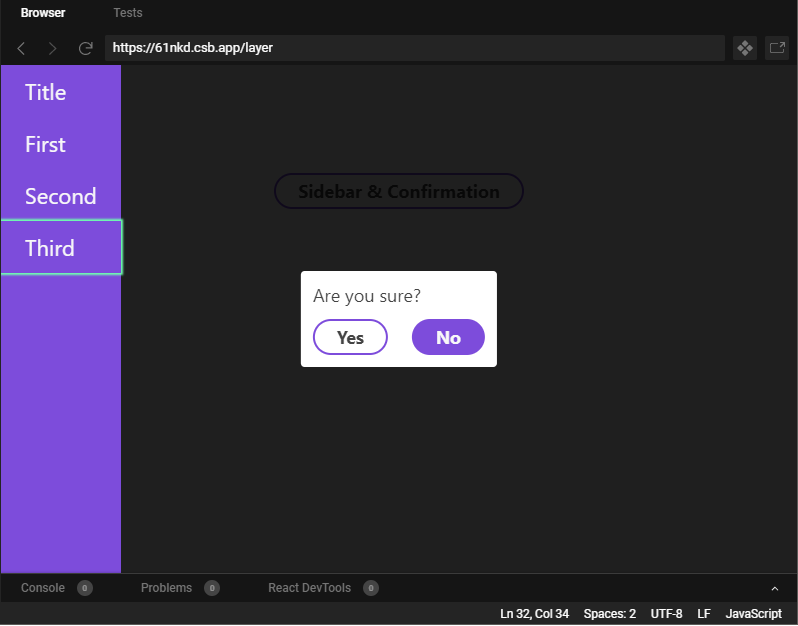Expand the bottom panel with chevron
Screen dimensions: 798x626
(775, 589)
